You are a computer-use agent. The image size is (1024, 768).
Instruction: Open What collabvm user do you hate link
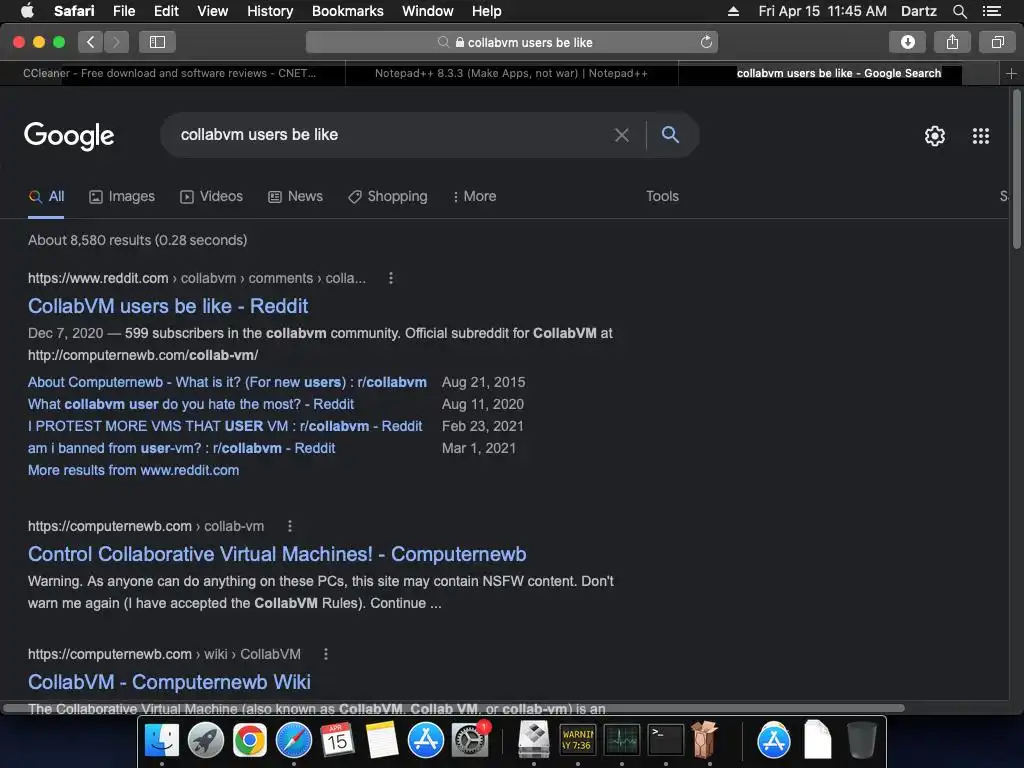(x=191, y=405)
